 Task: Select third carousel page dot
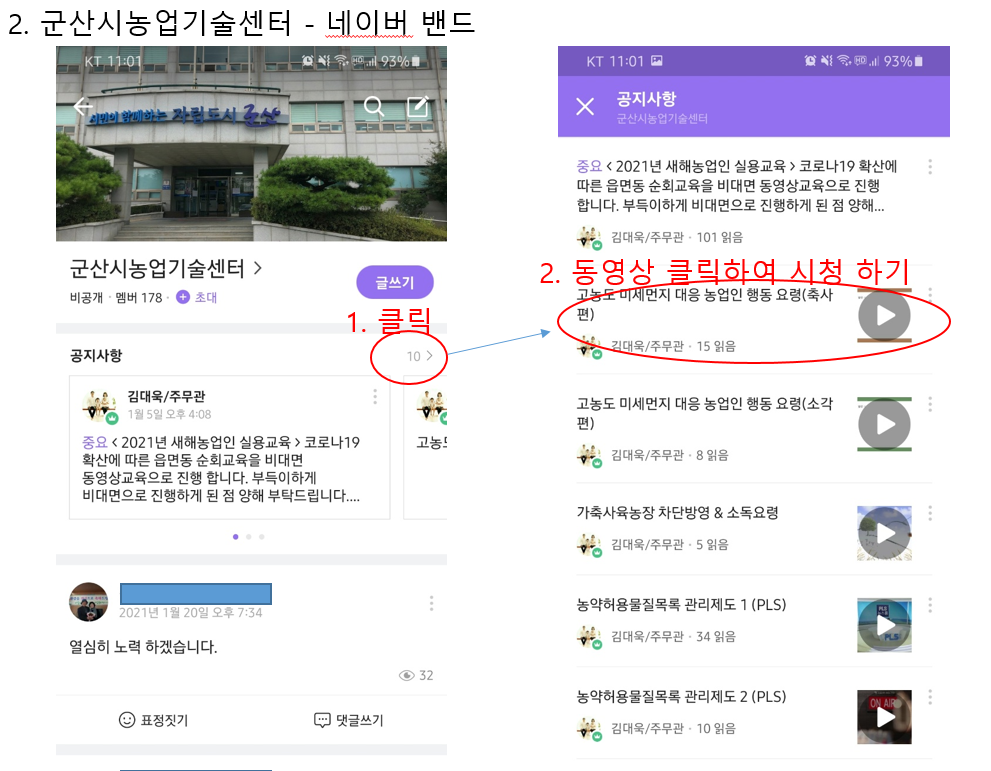pos(262,537)
